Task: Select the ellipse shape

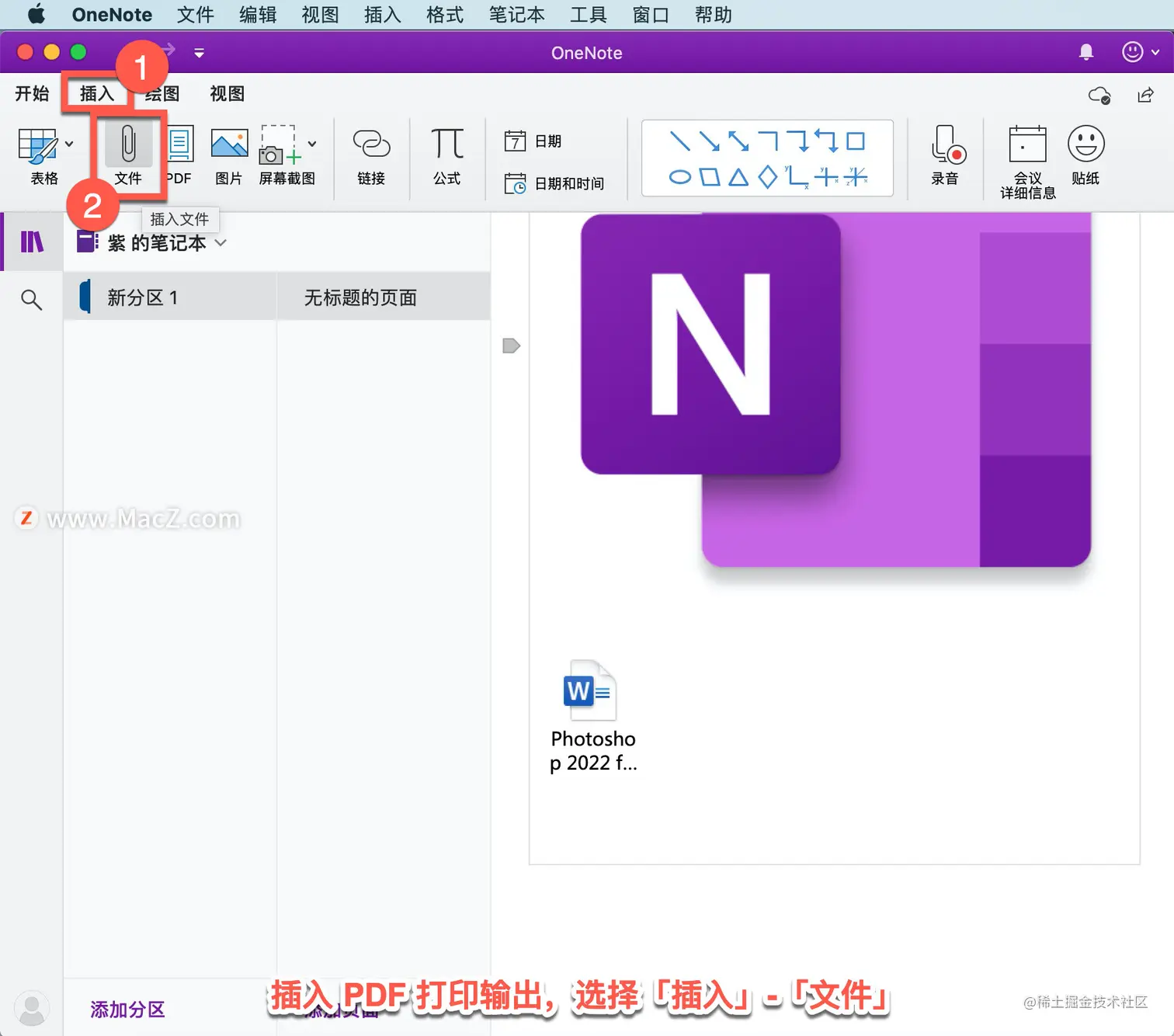Action: (679, 177)
